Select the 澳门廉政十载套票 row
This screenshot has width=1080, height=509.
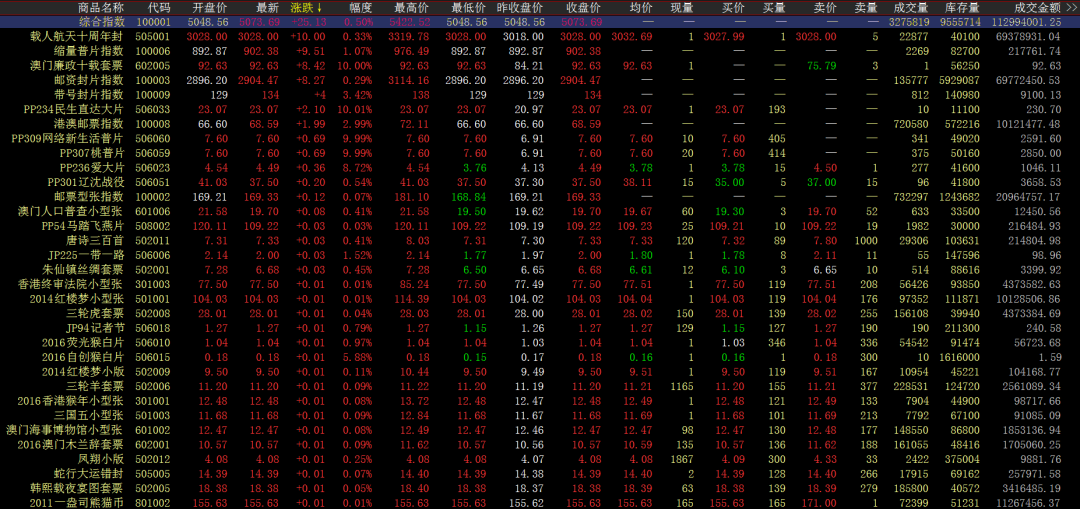click(x=540, y=65)
